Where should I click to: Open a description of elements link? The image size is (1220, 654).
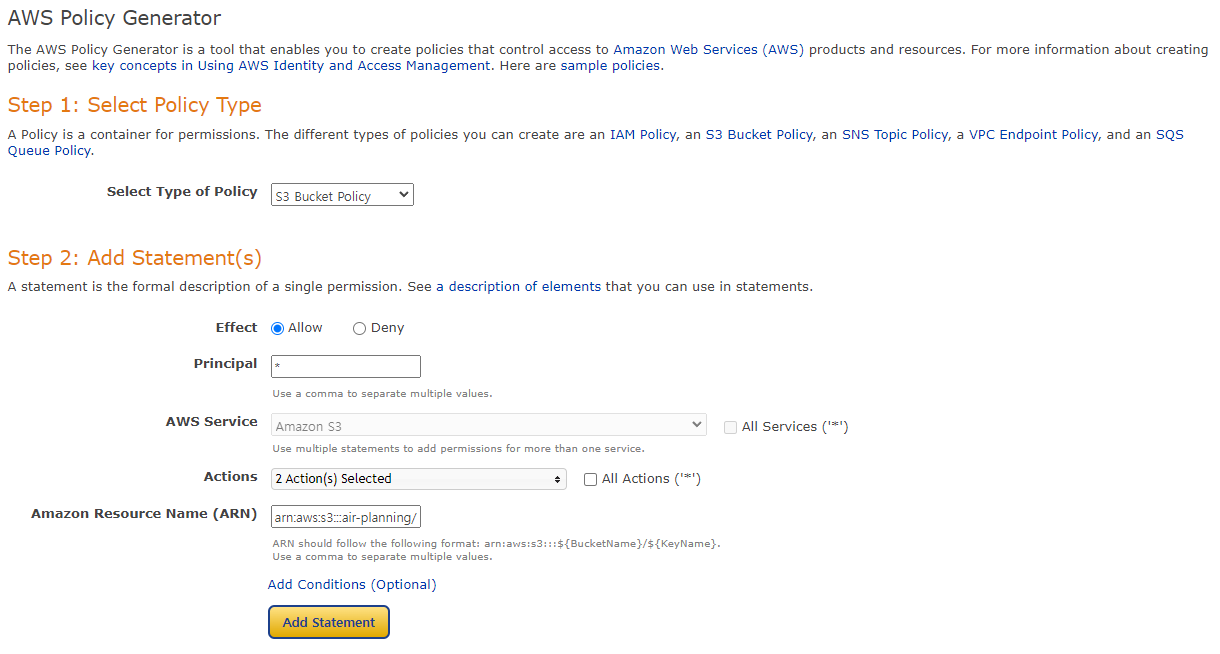coord(519,286)
